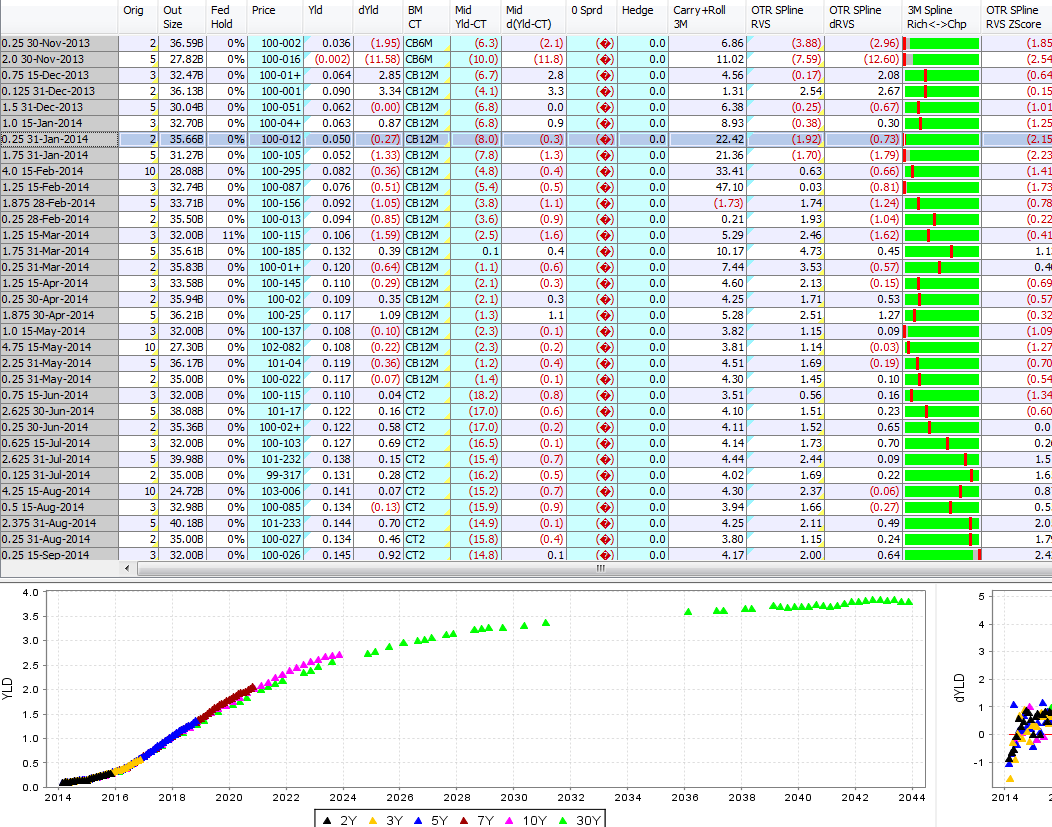Click the blue 5Y triangle in chart legend
The width and height of the screenshot is (1052, 827).
[x=419, y=820]
